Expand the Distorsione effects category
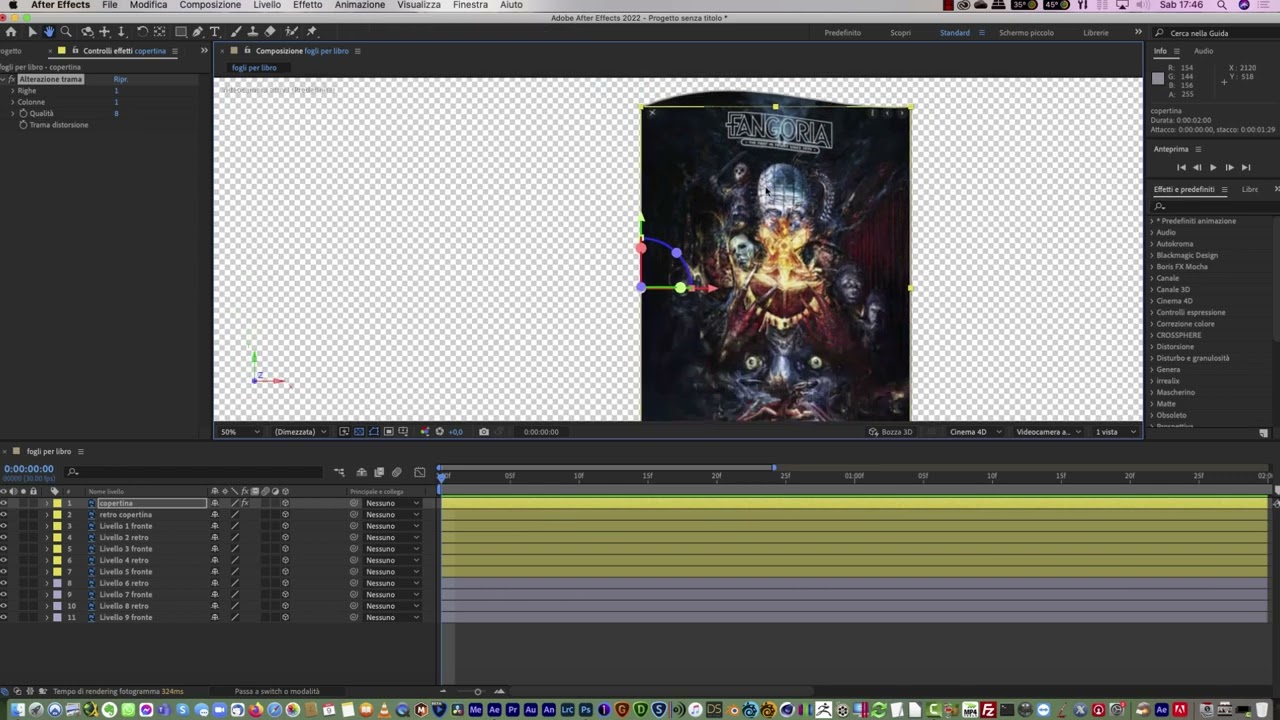The image size is (1280, 720). [1152, 347]
